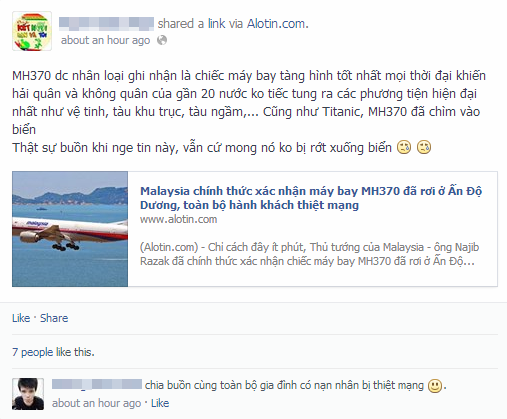Like the post
The width and height of the screenshot is (507, 419).
pyautogui.click(x=21, y=318)
